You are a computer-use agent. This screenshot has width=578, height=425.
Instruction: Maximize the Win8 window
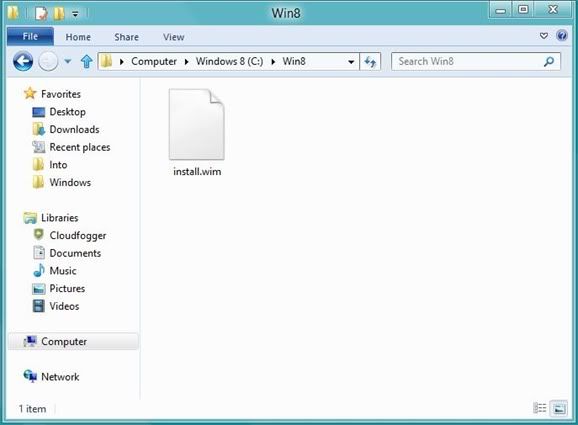(523, 10)
